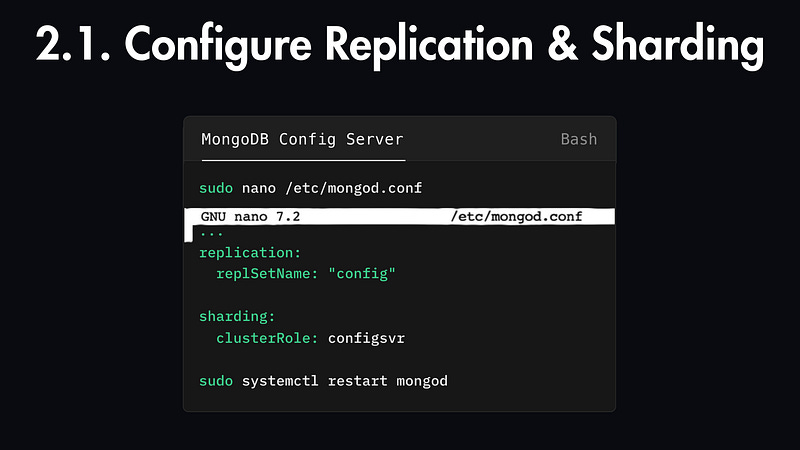Image resolution: width=800 pixels, height=450 pixels.
Task: Click the "sudo systemctl restart mongod" command
Action: coord(323,381)
